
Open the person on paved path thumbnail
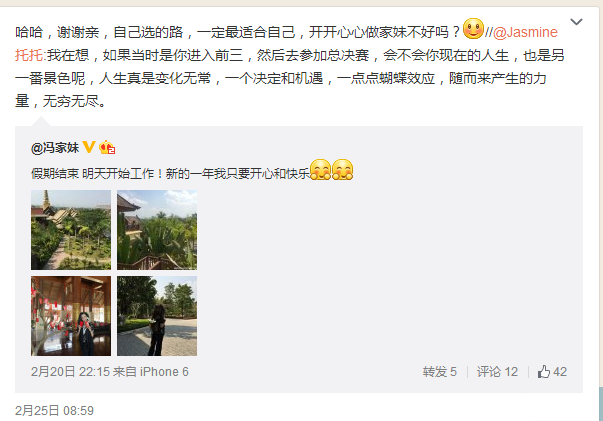(157, 316)
